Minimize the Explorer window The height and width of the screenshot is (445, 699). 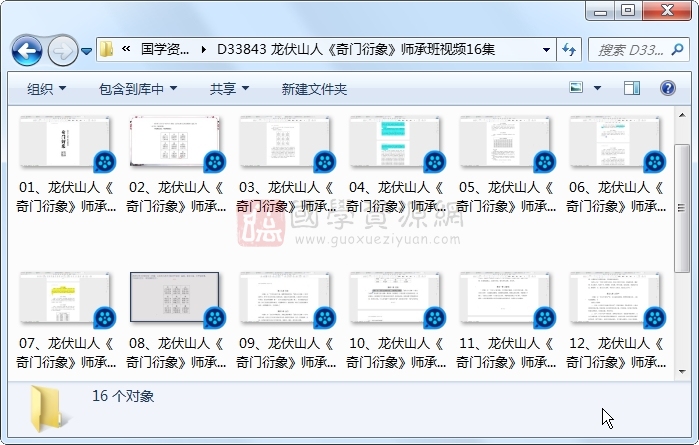click(600, 11)
